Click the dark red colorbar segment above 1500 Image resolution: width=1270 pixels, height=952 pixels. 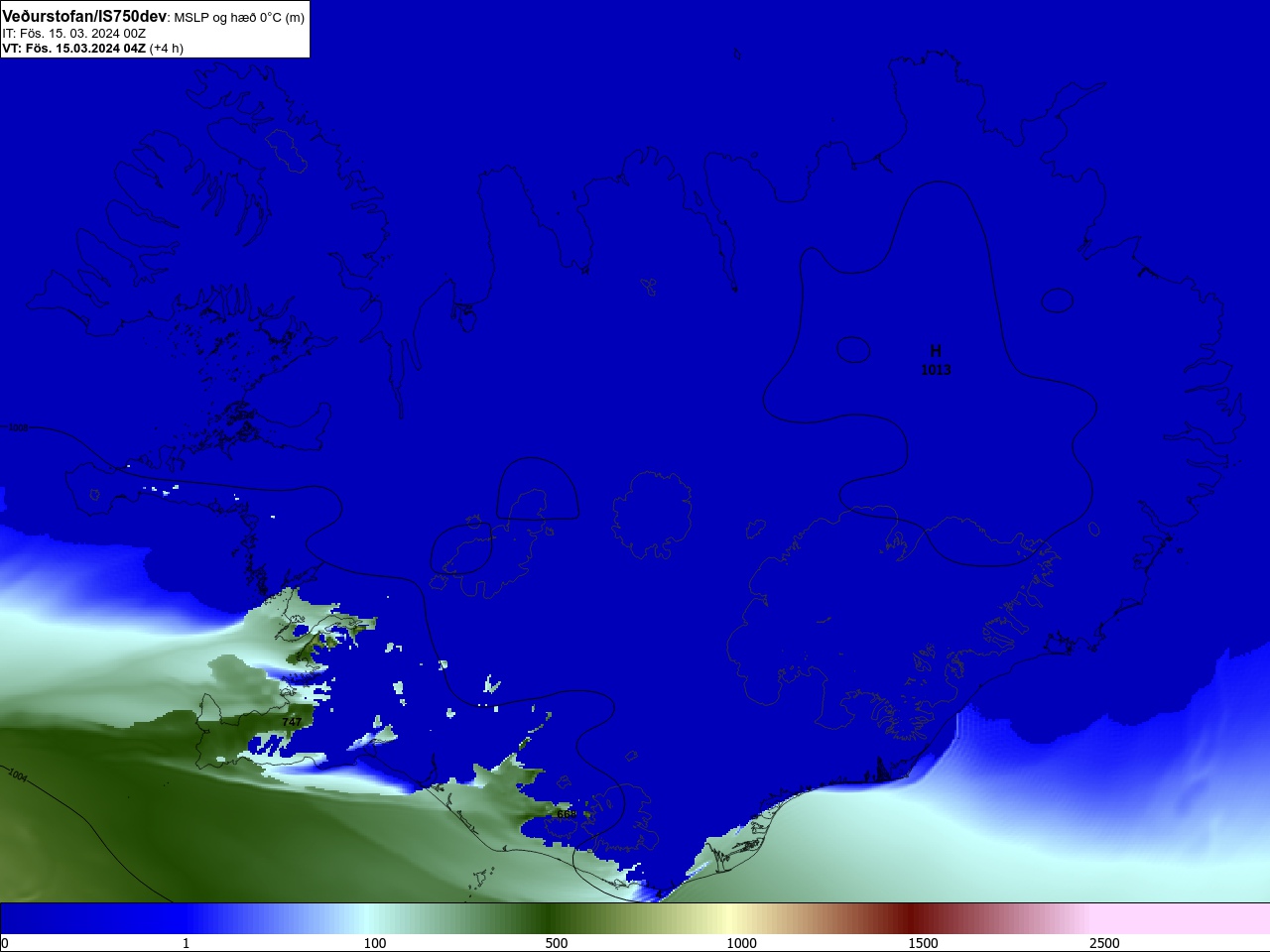911,918
